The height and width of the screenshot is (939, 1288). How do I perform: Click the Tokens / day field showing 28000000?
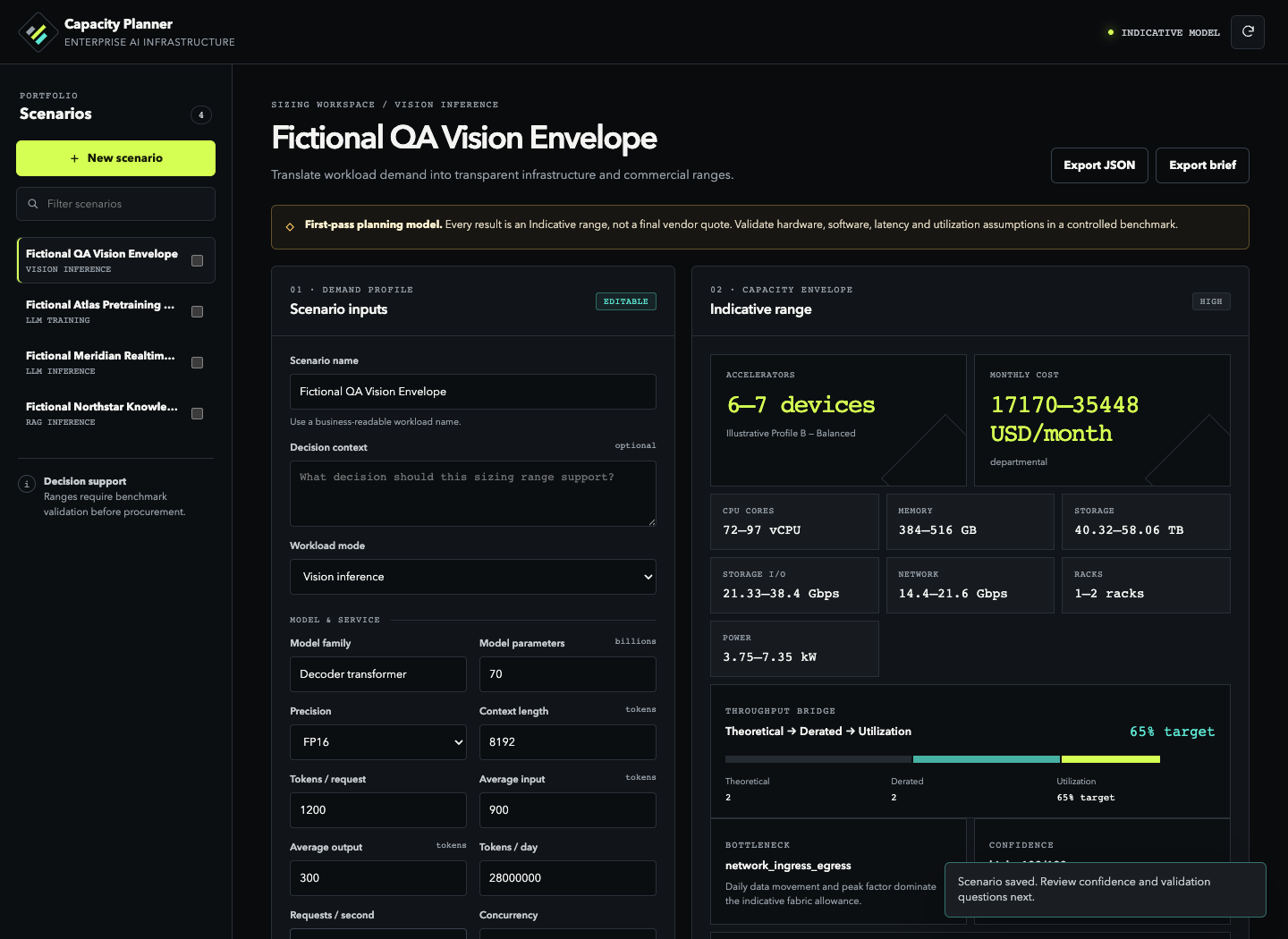(x=568, y=878)
